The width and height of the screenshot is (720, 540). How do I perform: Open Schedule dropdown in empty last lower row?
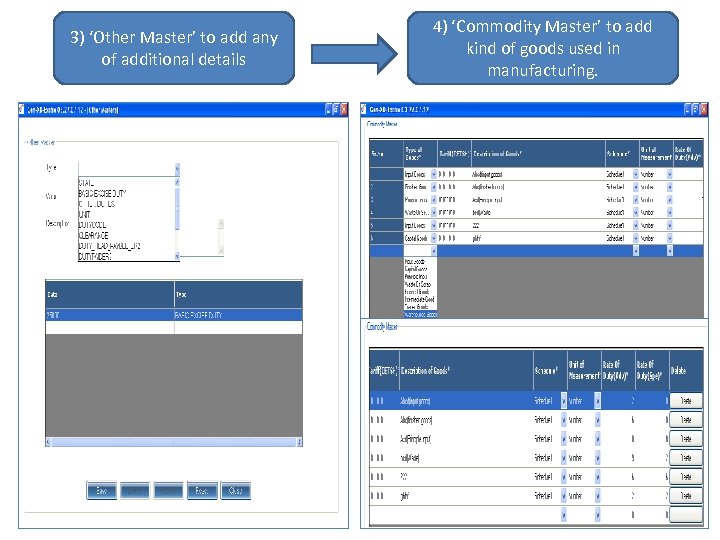563,515
